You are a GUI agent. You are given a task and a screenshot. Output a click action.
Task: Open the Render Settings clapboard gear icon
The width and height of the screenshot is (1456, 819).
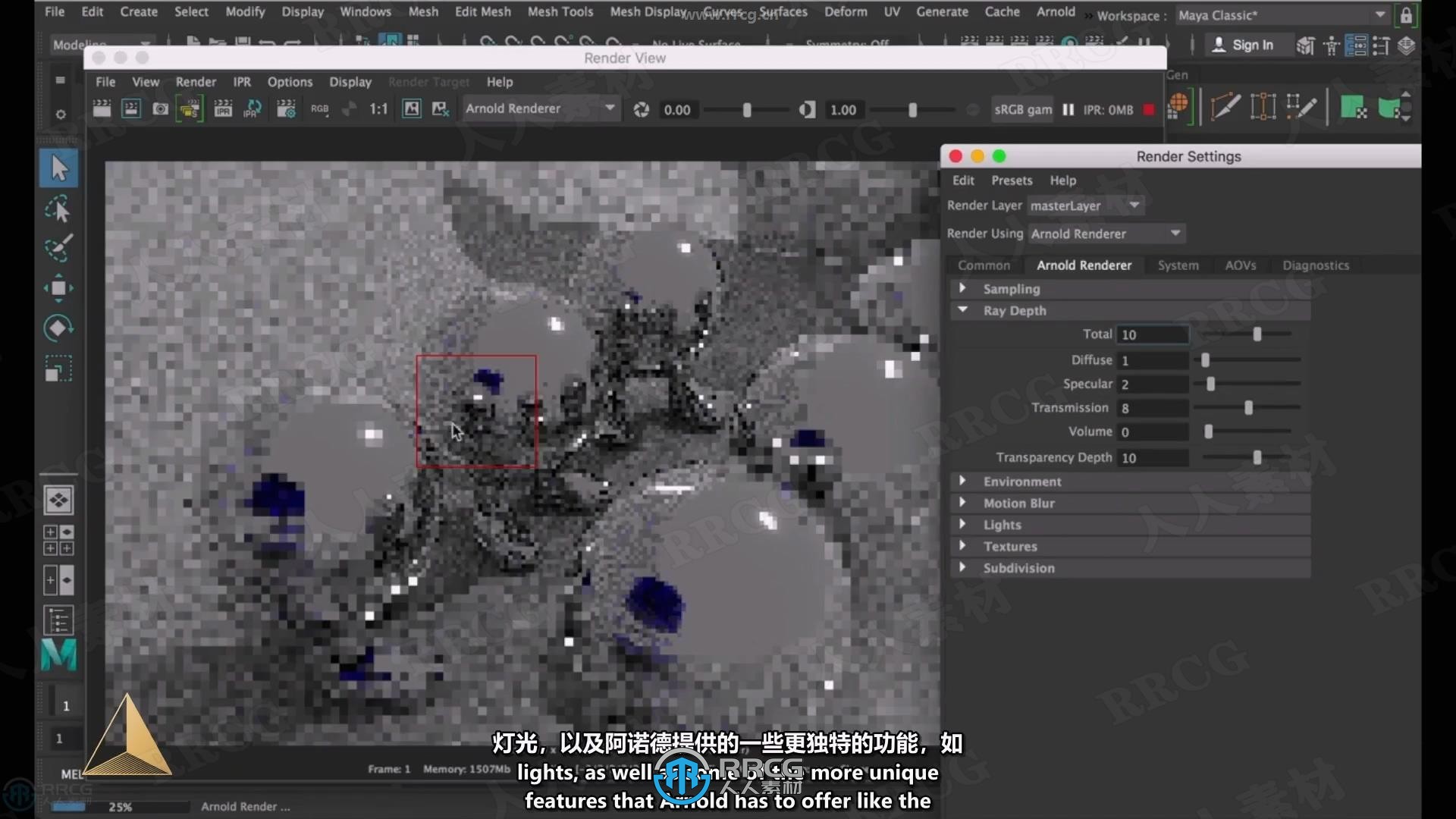tap(285, 109)
